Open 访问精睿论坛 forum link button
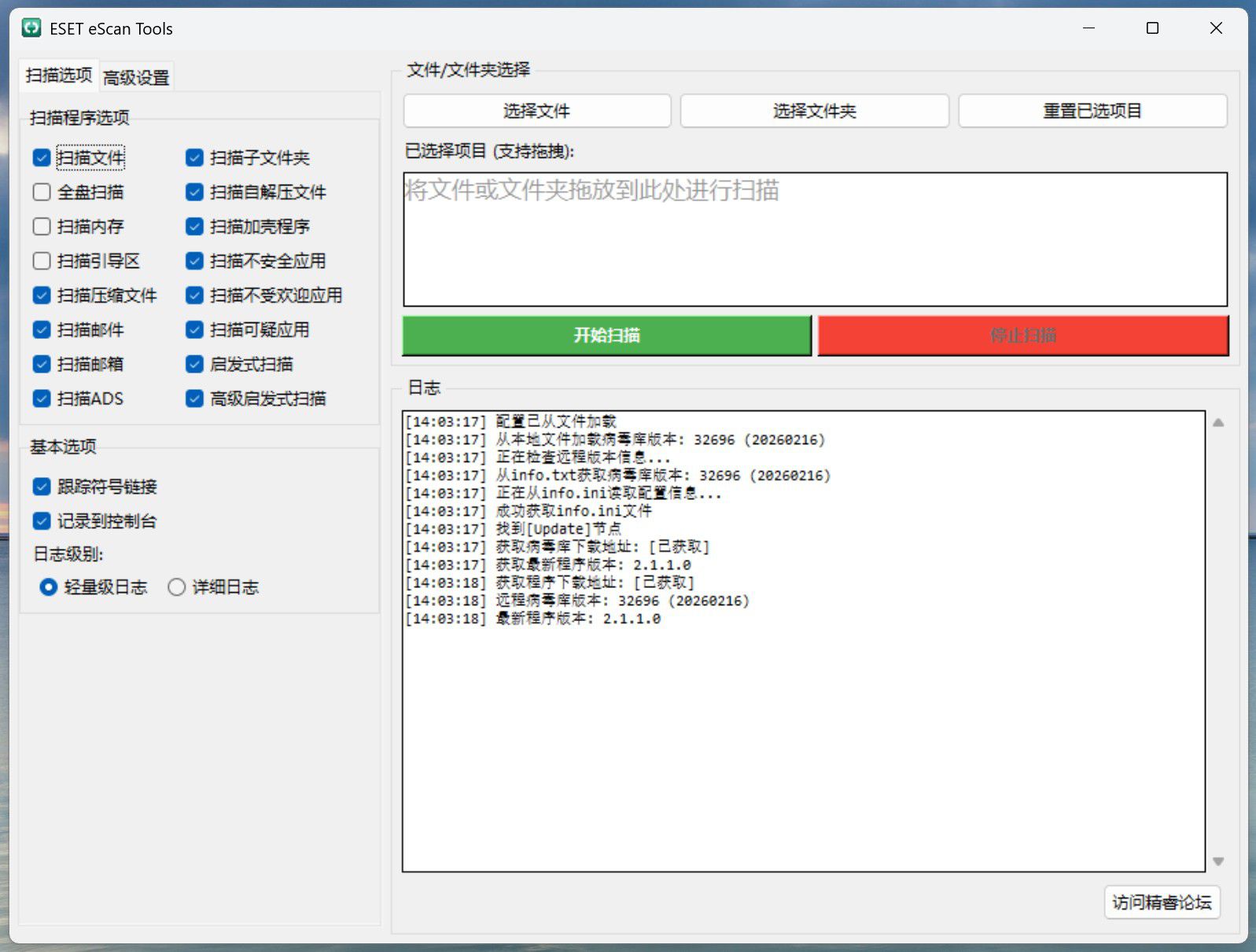Viewport: 1256px width, 952px height. [1162, 902]
